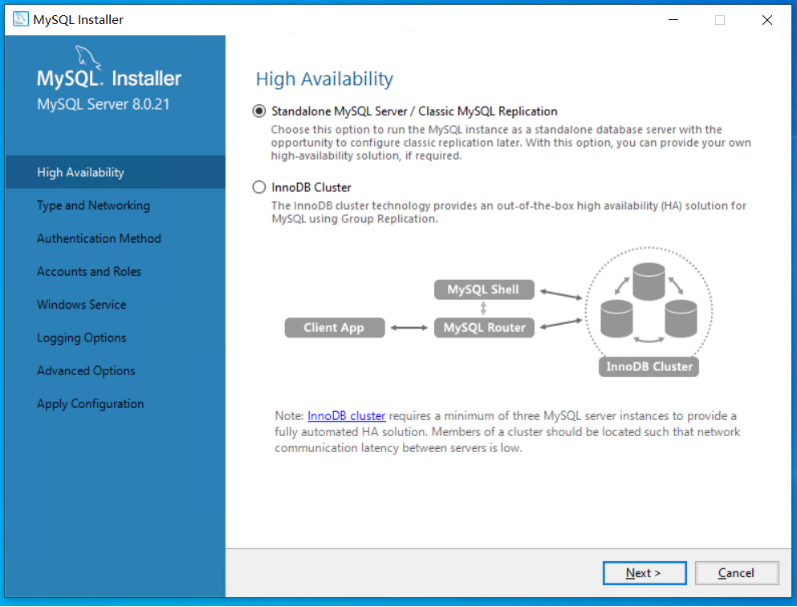Image resolution: width=797 pixels, height=607 pixels.
Task: Click the MySQL dolphin logo
Action: [x=89, y=57]
